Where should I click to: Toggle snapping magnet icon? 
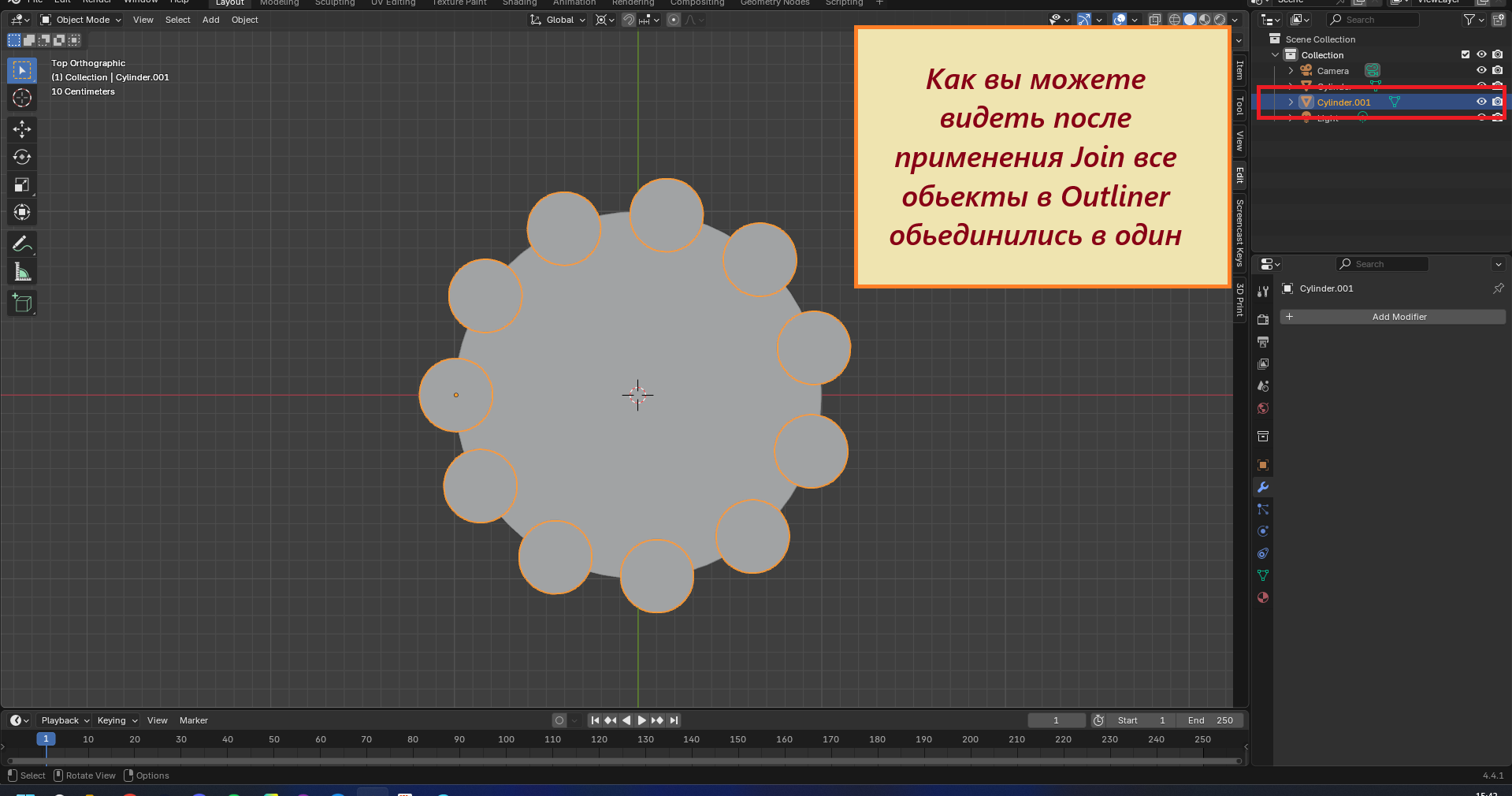point(629,20)
